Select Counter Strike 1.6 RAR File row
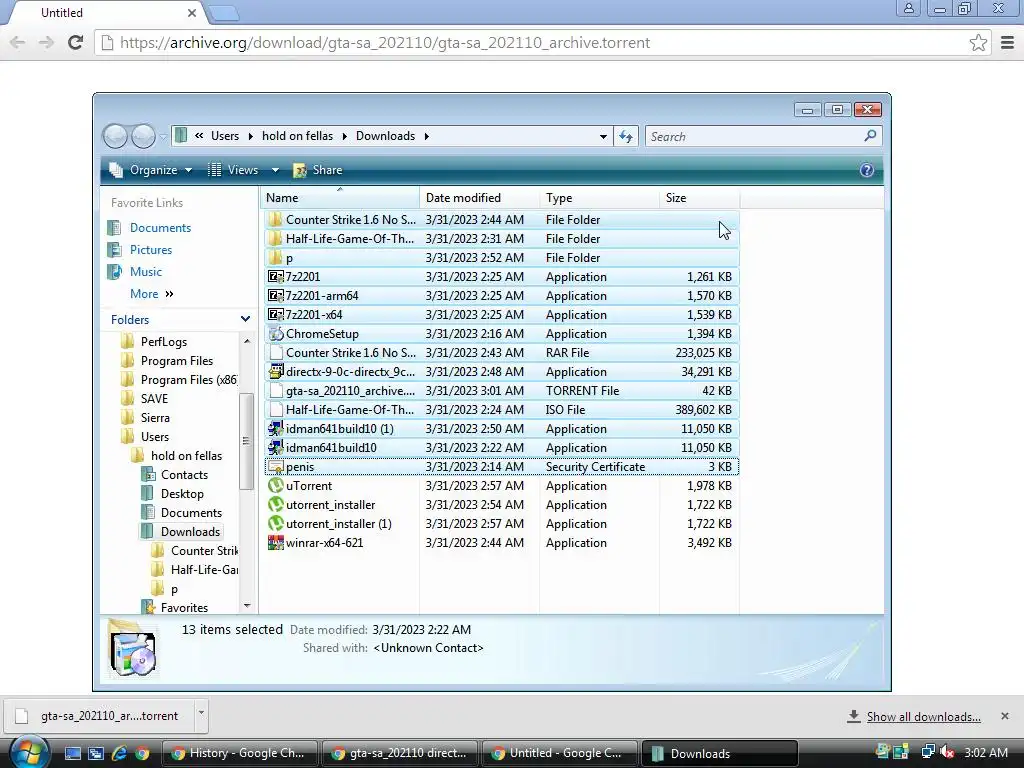The image size is (1024, 768). coord(502,353)
